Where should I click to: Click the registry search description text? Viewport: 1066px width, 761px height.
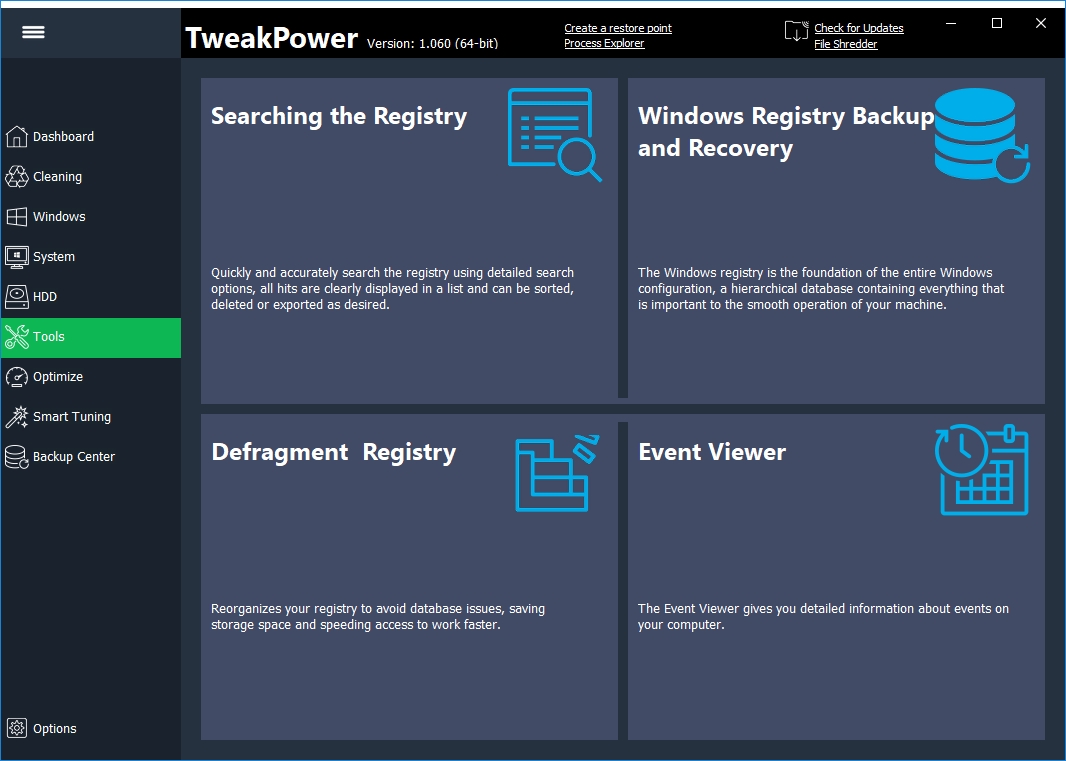tap(392, 288)
